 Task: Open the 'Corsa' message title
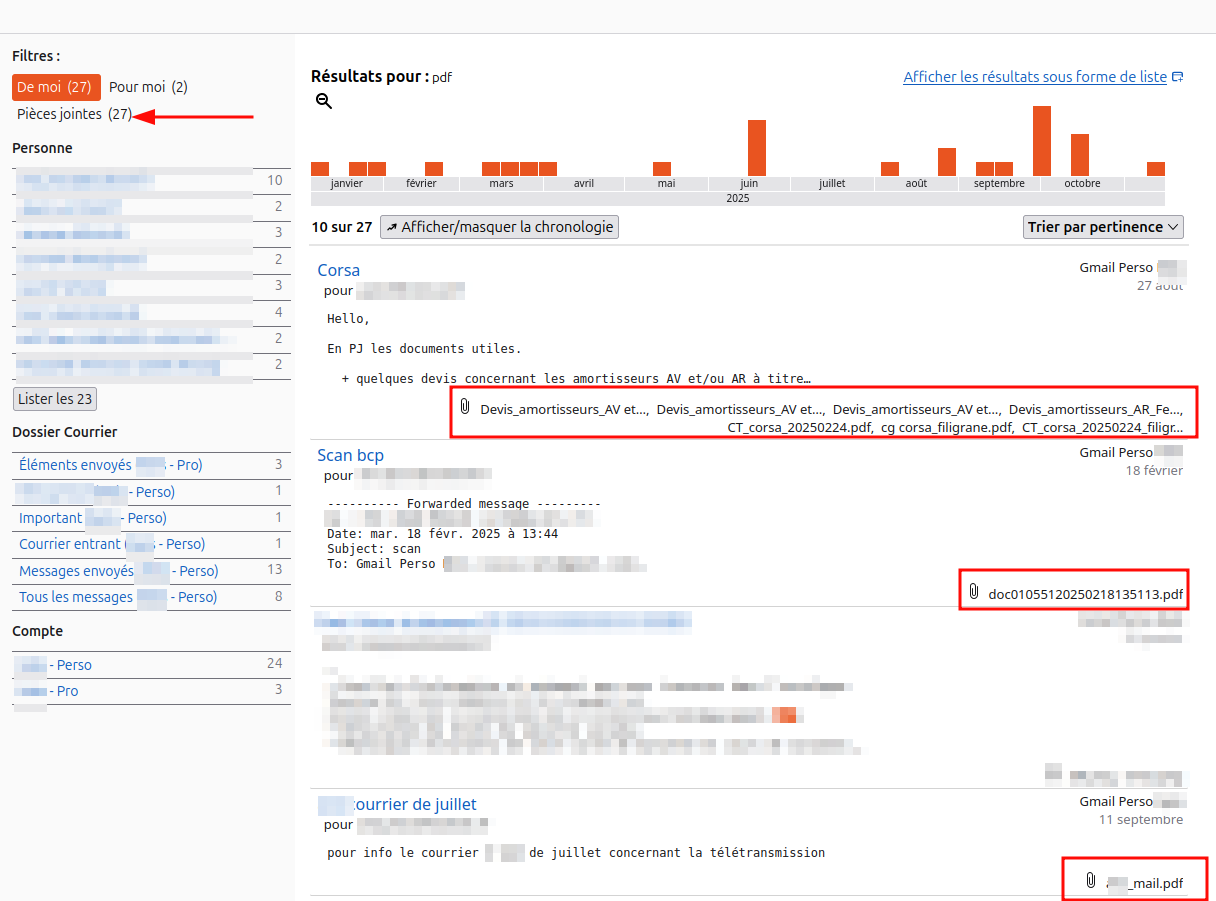[x=338, y=270]
